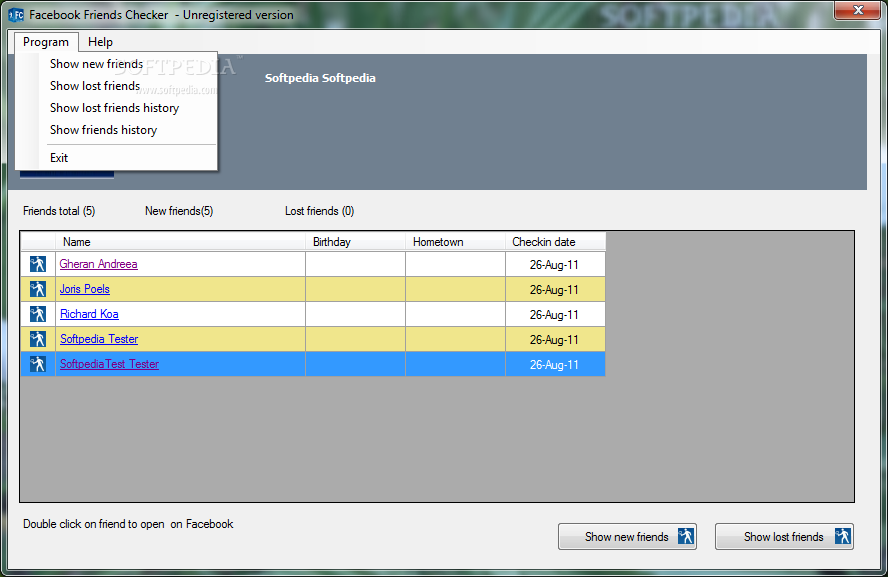The width and height of the screenshot is (888, 577).
Task: Sort by the Name column header
Action: pyautogui.click(x=180, y=242)
